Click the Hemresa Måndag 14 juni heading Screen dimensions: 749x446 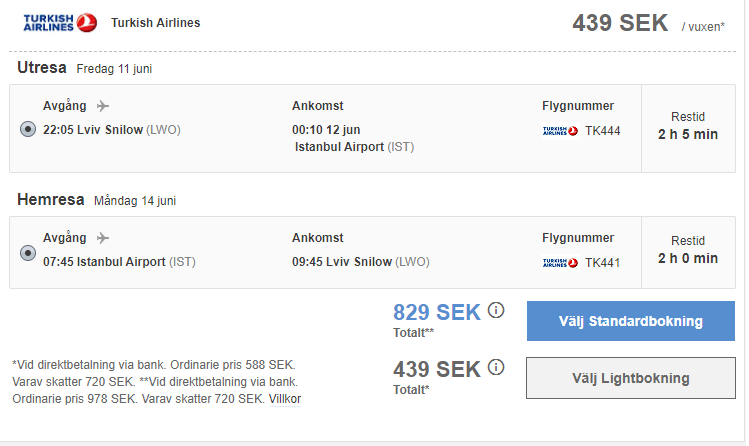coord(96,200)
